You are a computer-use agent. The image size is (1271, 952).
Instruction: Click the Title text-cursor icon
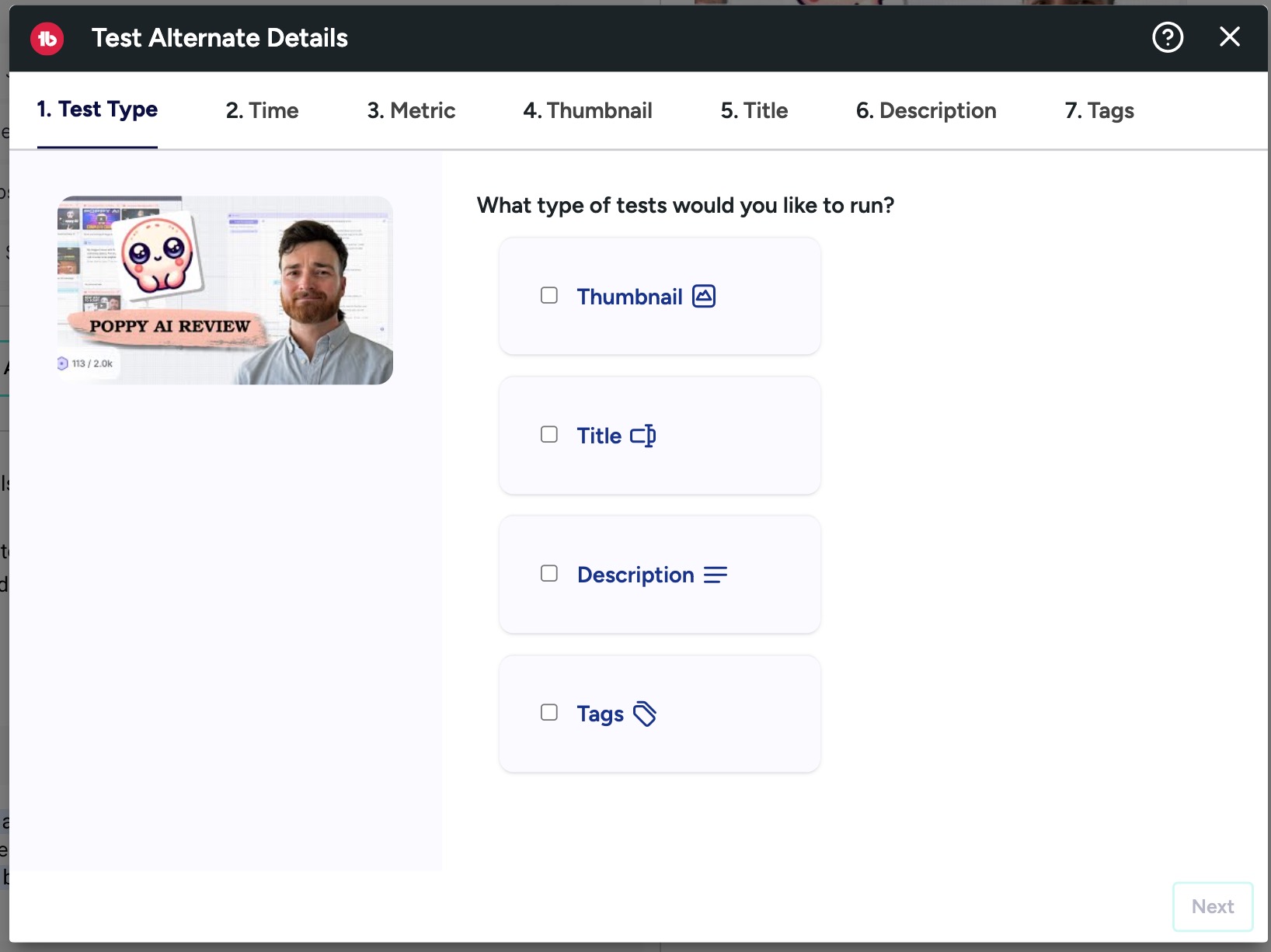point(643,436)
